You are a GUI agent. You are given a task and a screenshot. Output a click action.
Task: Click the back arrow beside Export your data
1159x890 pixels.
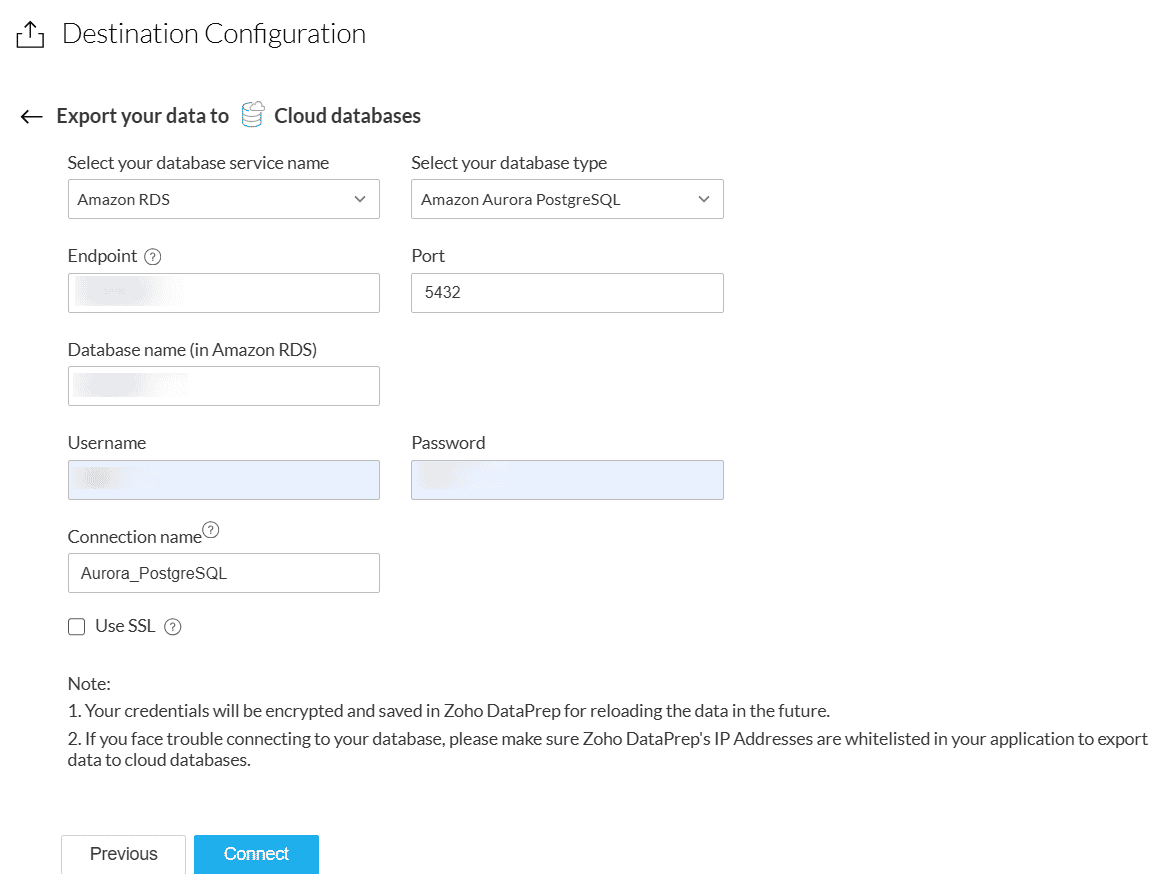tap(31, 117)
